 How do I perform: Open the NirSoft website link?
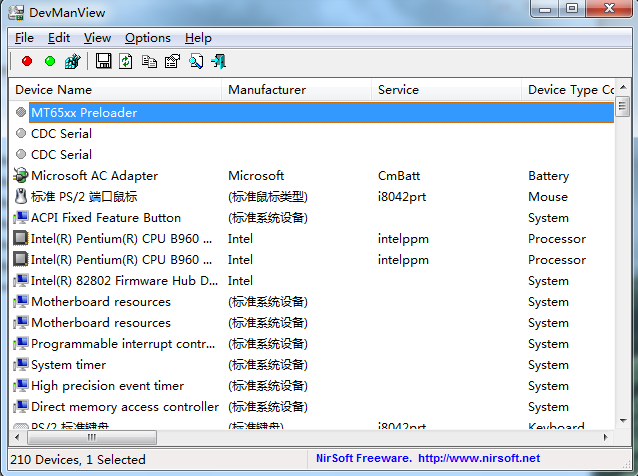pyautogui.click(x=479, y=459)
